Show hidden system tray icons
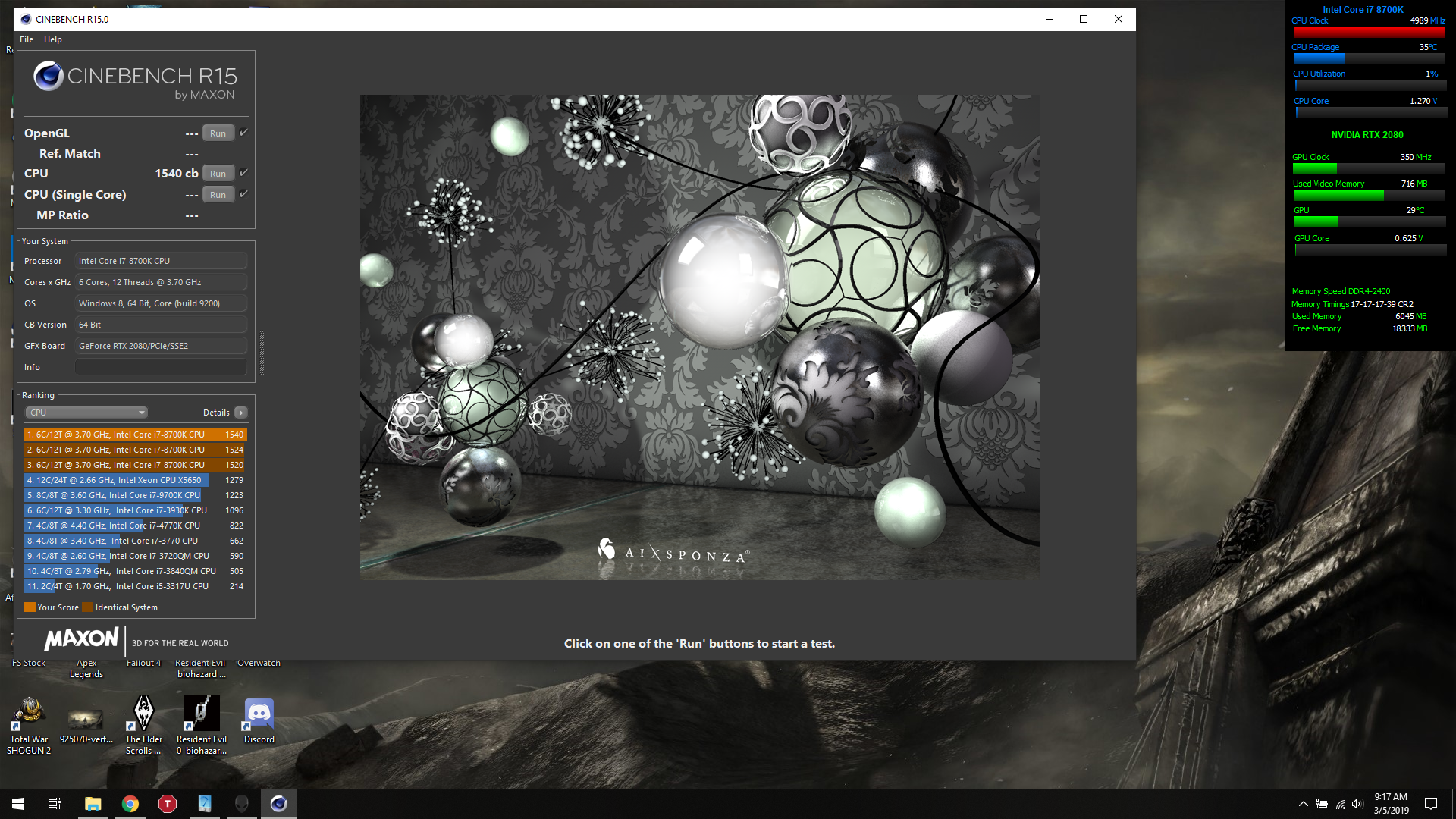1456x819 pixels. [1303, 804]
